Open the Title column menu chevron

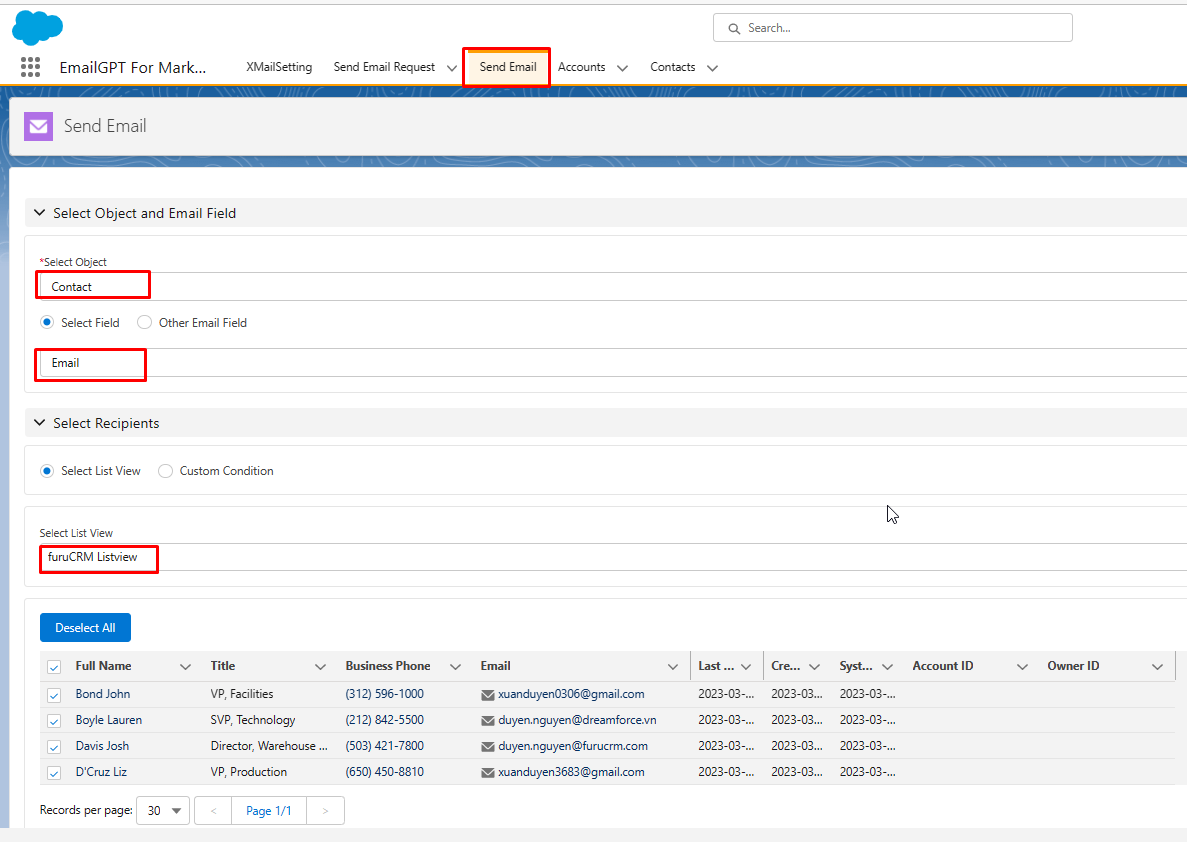pyautogui.click(x=320, y=666)
